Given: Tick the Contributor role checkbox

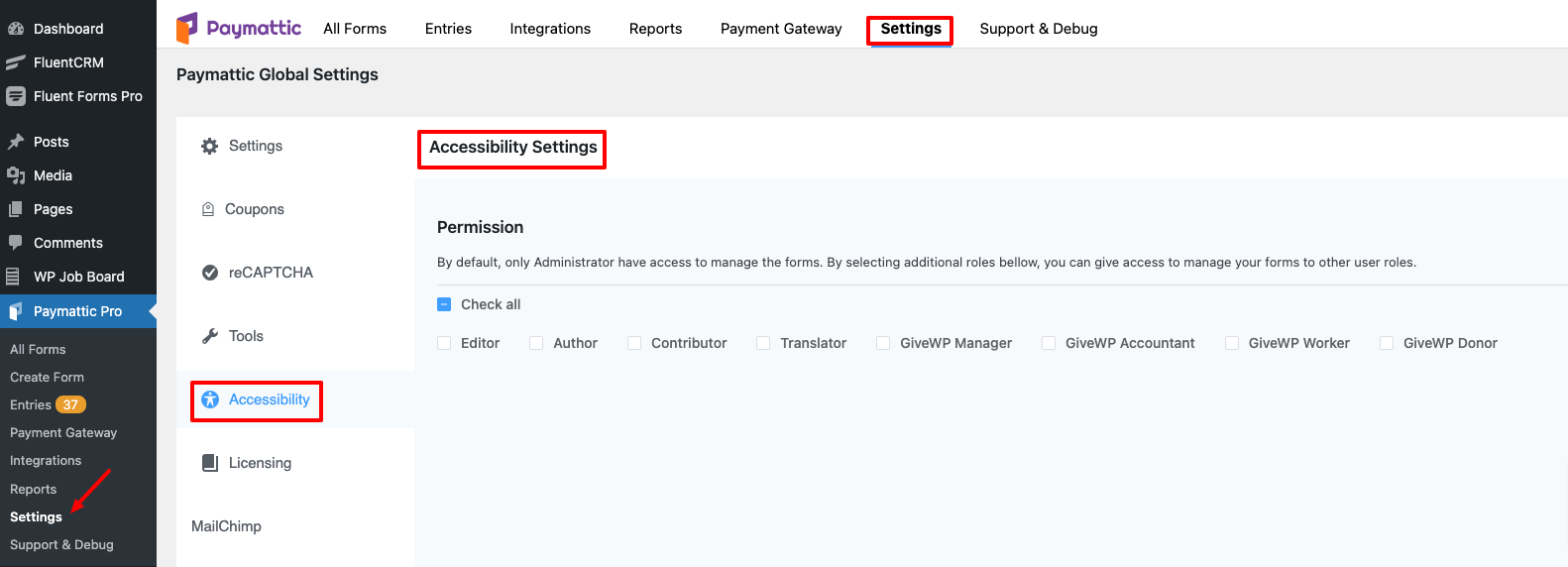Looking at the screenshot, I should click(634, 343).
